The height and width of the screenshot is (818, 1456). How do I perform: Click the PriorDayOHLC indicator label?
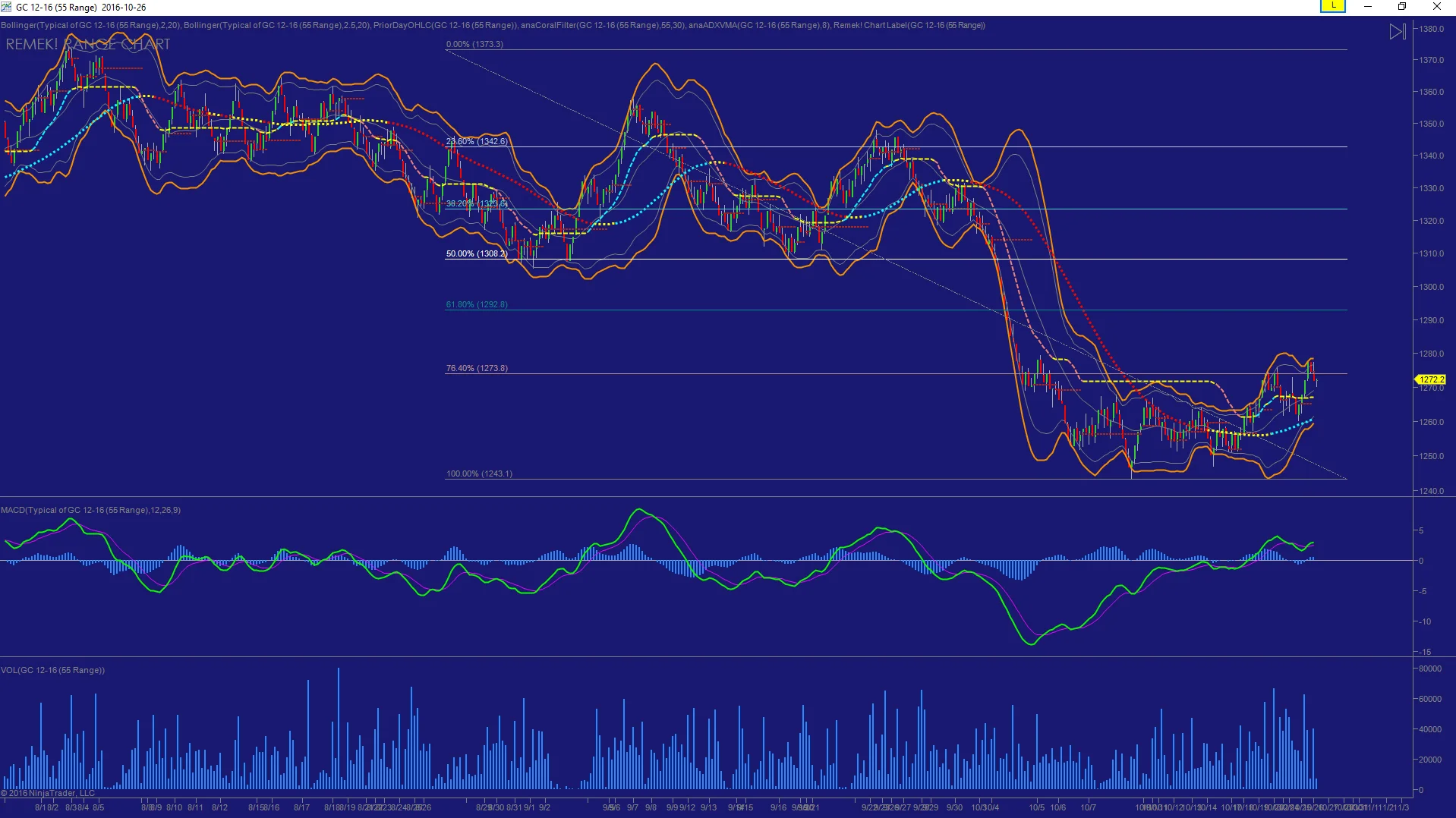coord(446,25)
